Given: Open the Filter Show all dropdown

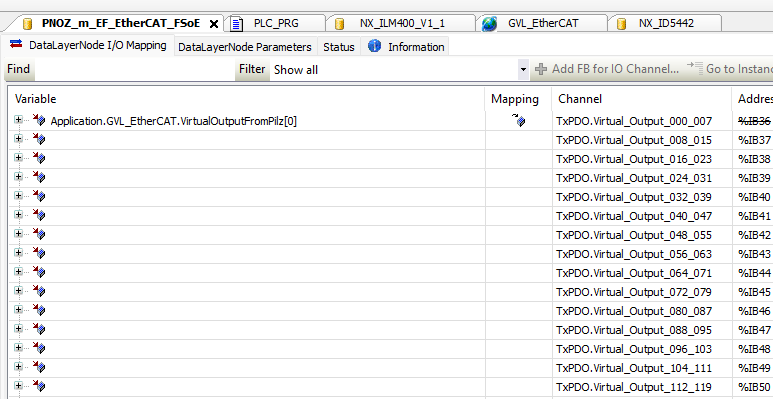Looking at the screenshot, I should tap(523, 70).
